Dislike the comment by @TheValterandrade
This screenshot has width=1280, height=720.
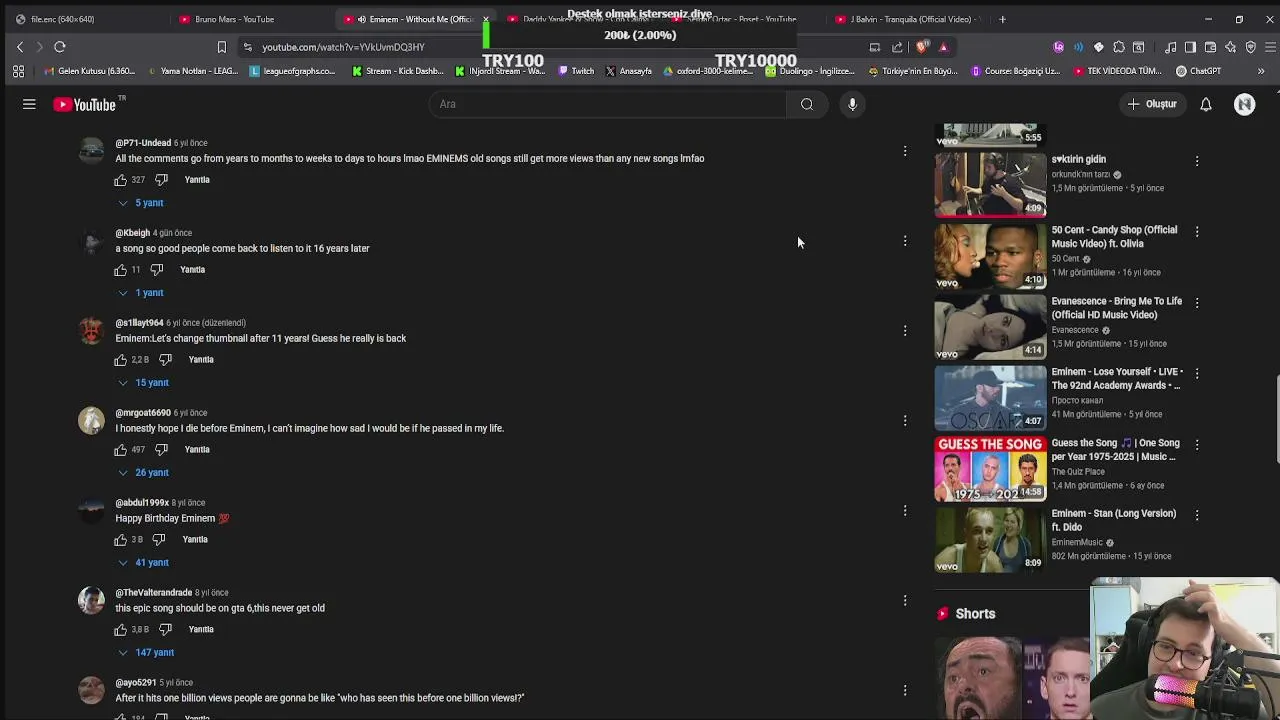click(166, 630)
